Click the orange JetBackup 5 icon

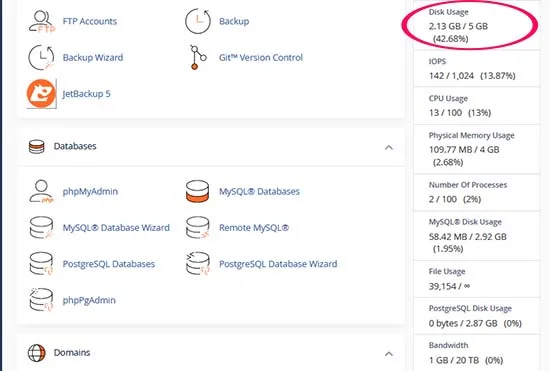(x=41, y=94)
